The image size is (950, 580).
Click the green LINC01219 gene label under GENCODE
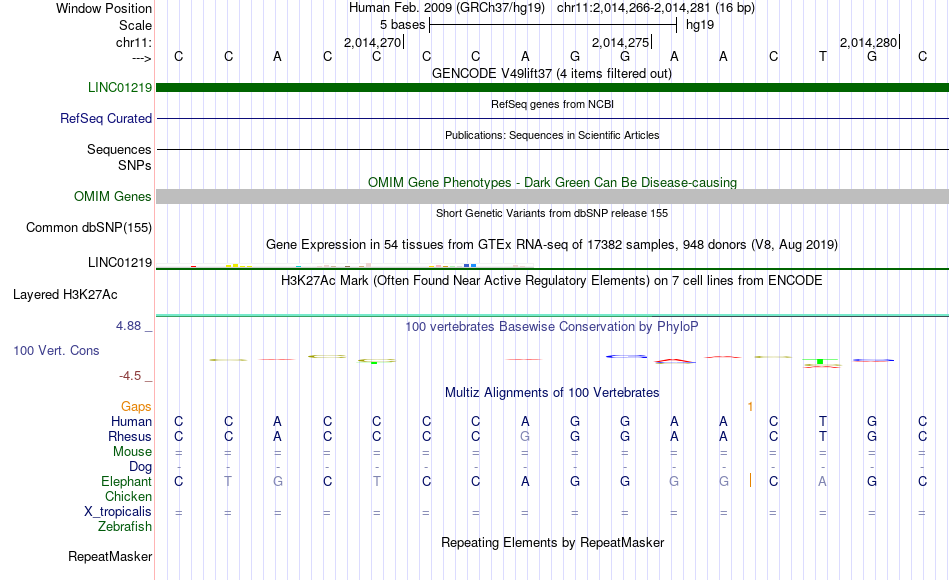[120, 87]
